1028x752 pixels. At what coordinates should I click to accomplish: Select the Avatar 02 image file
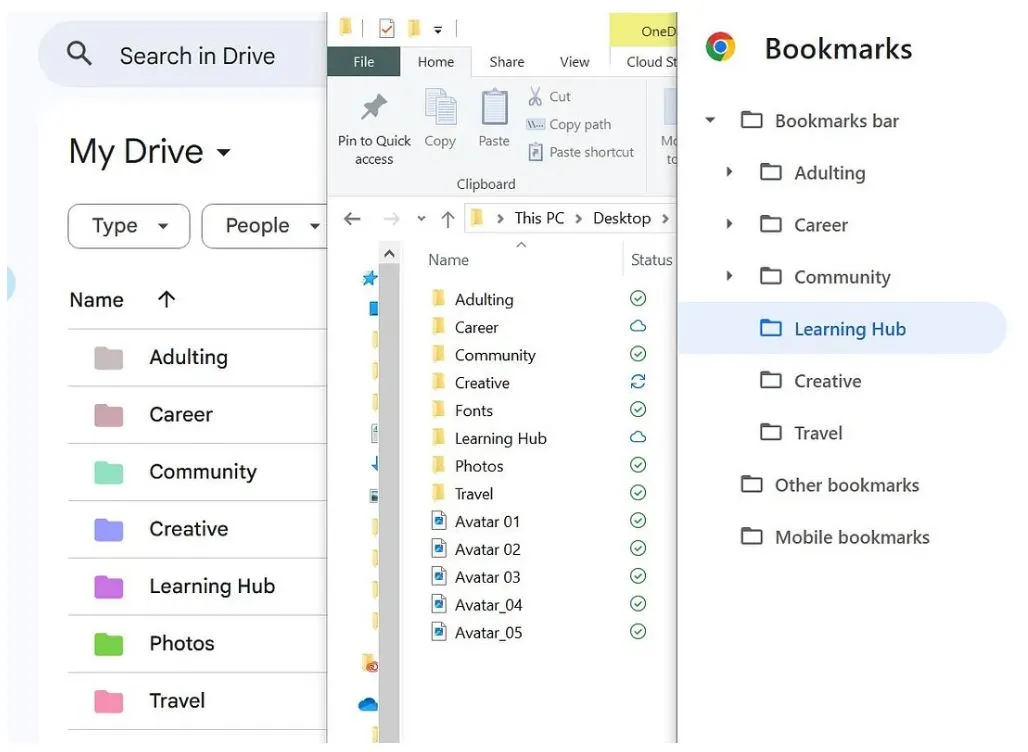coord(475,549)
